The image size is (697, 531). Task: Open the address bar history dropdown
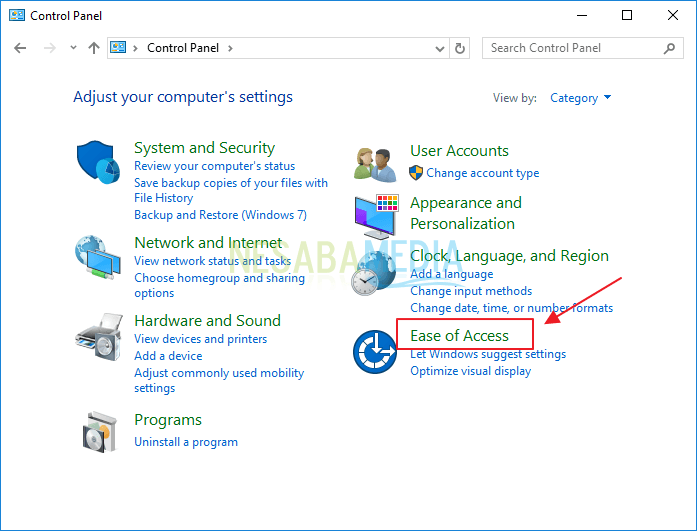tap(440, 48)
